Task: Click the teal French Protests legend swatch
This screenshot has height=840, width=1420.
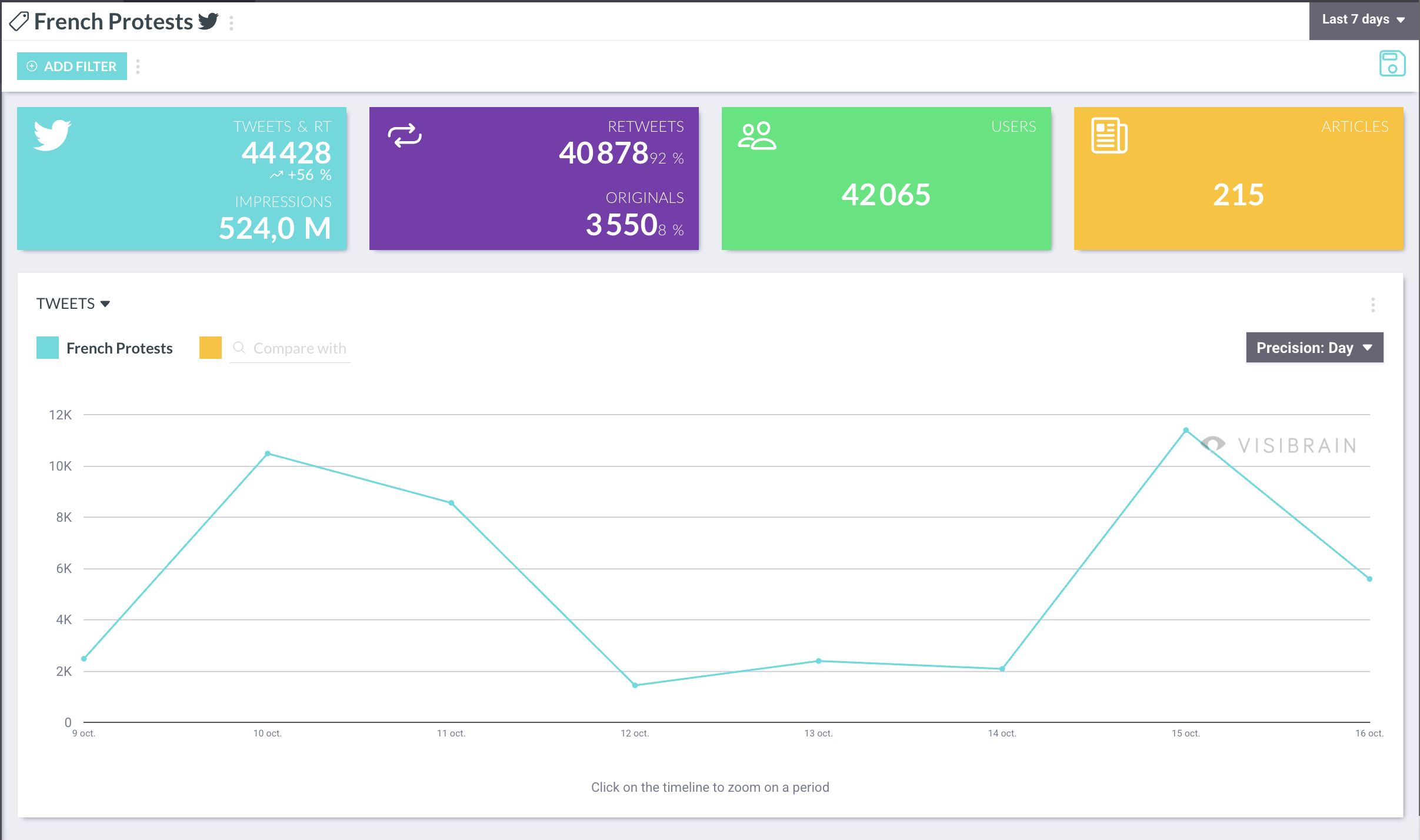Action: pos(48,348)
